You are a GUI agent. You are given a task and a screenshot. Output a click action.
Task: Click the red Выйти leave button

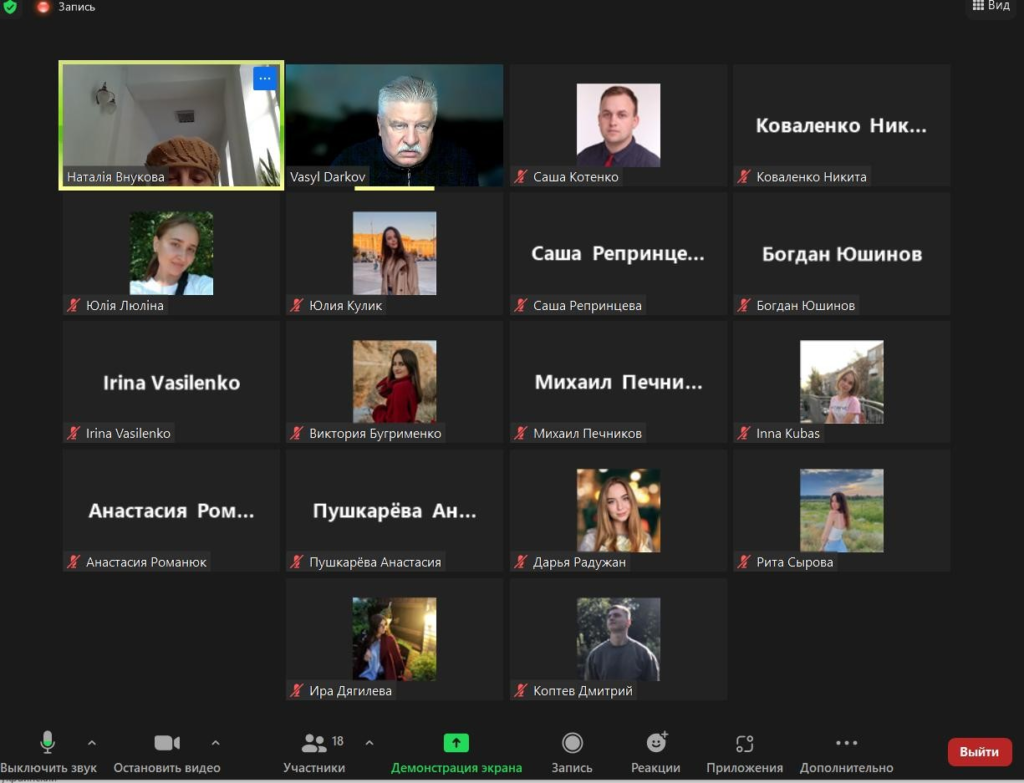click(980, 752)
